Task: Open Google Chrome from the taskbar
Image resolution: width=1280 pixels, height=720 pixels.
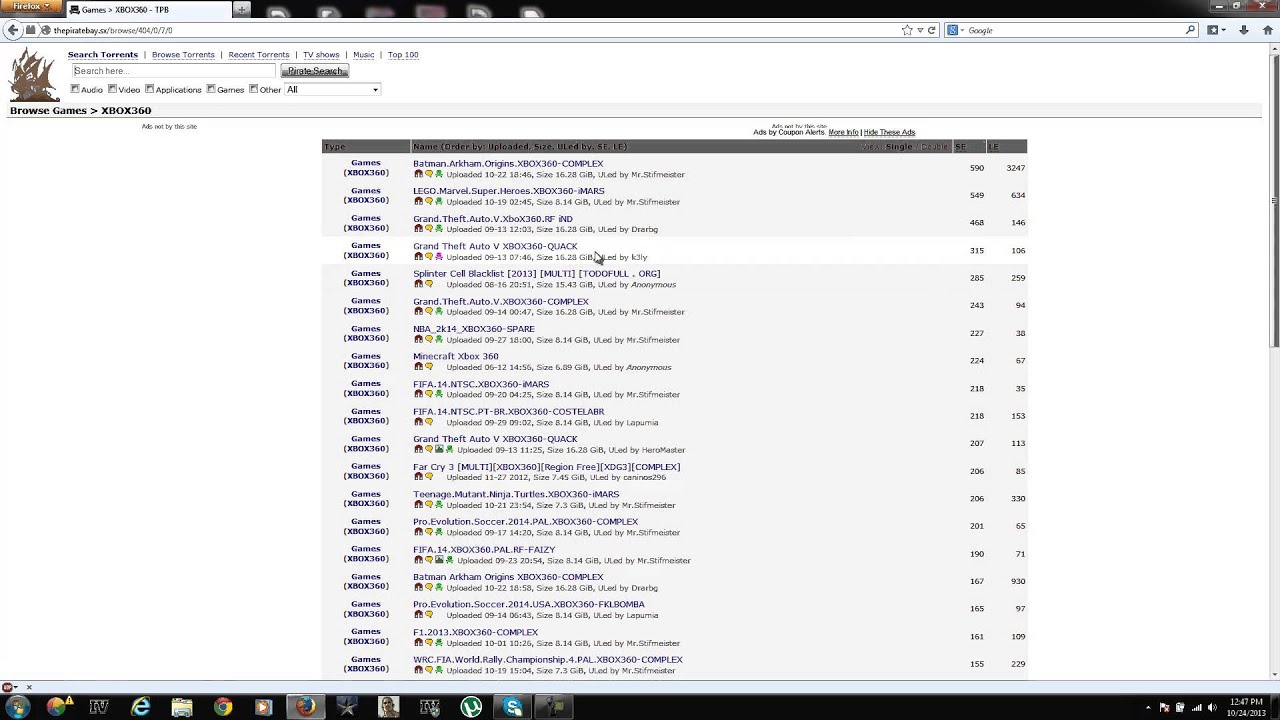Action: coord(223,707)
